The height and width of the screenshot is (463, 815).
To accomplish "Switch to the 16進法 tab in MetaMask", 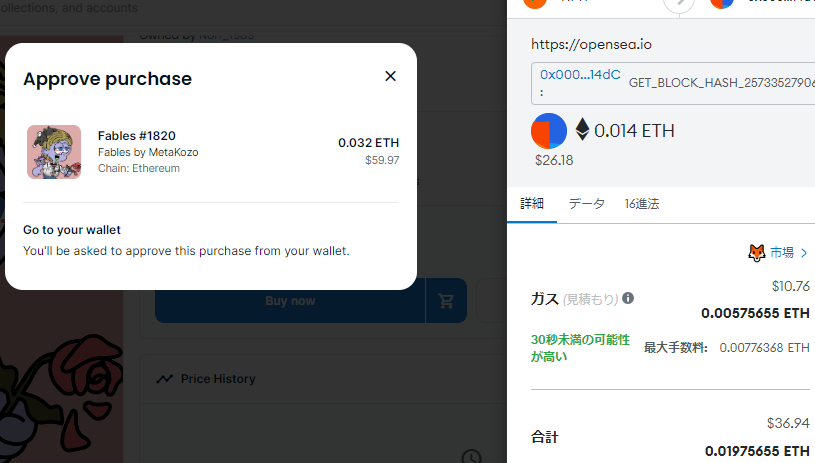I will 641,204.
